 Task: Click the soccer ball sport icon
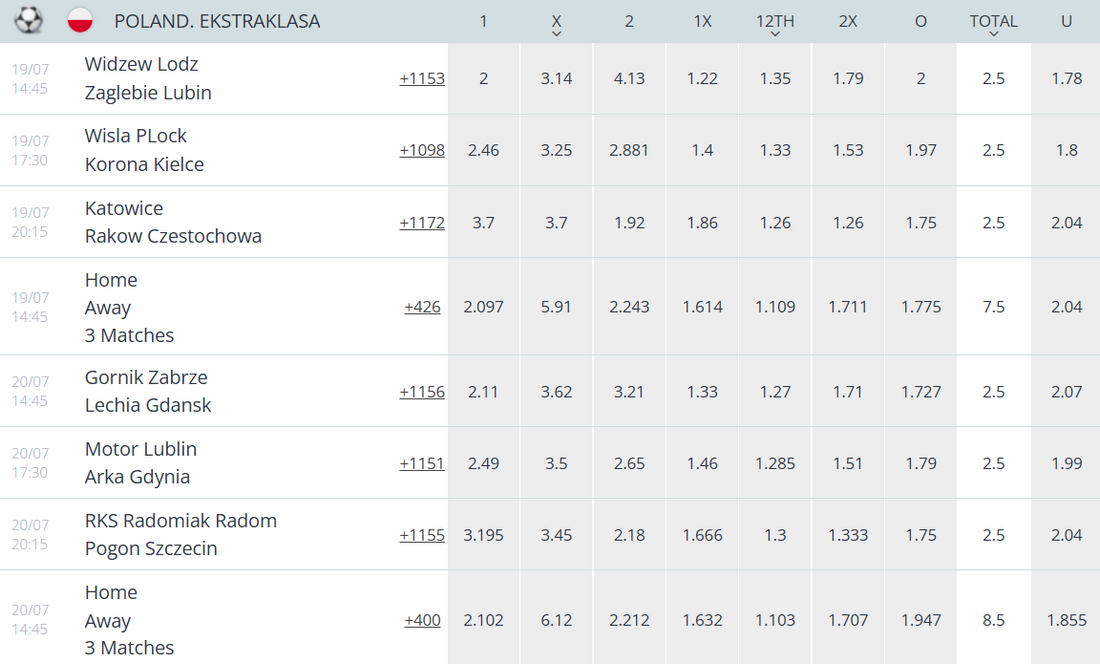[x=29, y=20]
